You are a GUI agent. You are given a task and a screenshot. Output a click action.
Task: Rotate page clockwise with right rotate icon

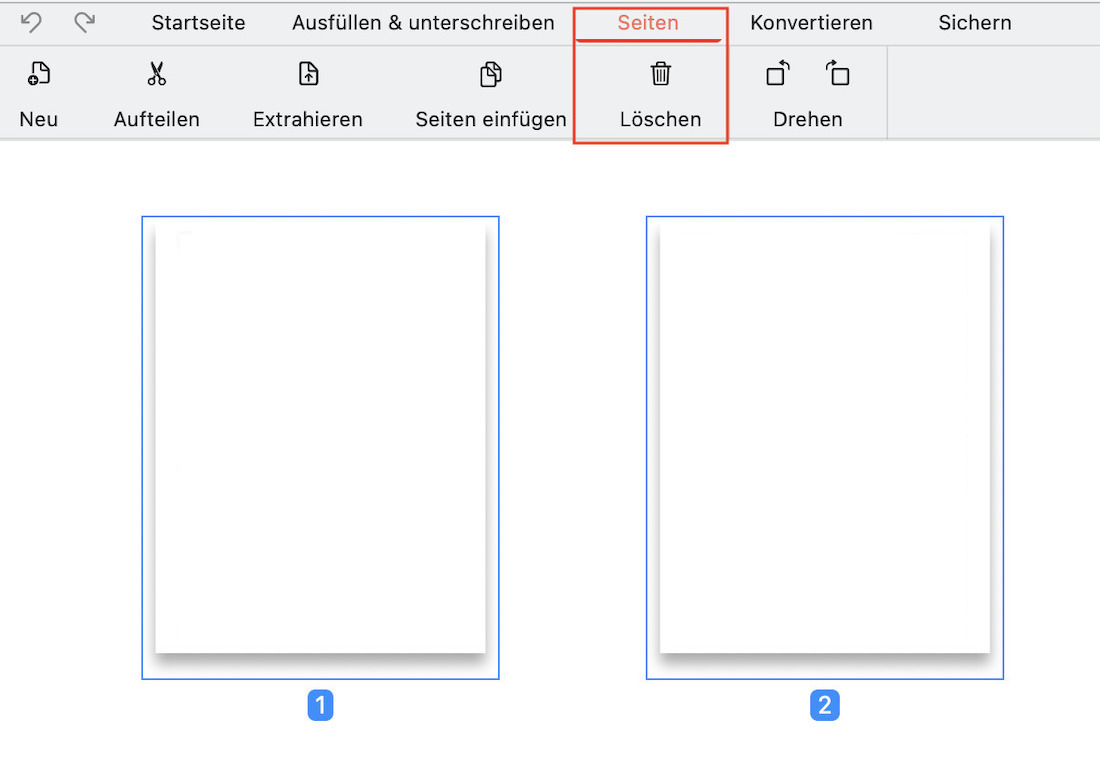tap(838, 74)
